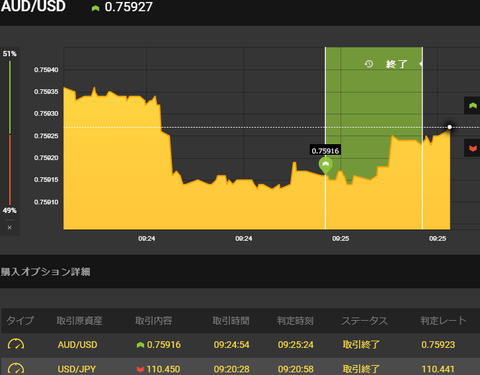
Task: Click the expiry time 09:20:58
Action: [x=296, y=369]
